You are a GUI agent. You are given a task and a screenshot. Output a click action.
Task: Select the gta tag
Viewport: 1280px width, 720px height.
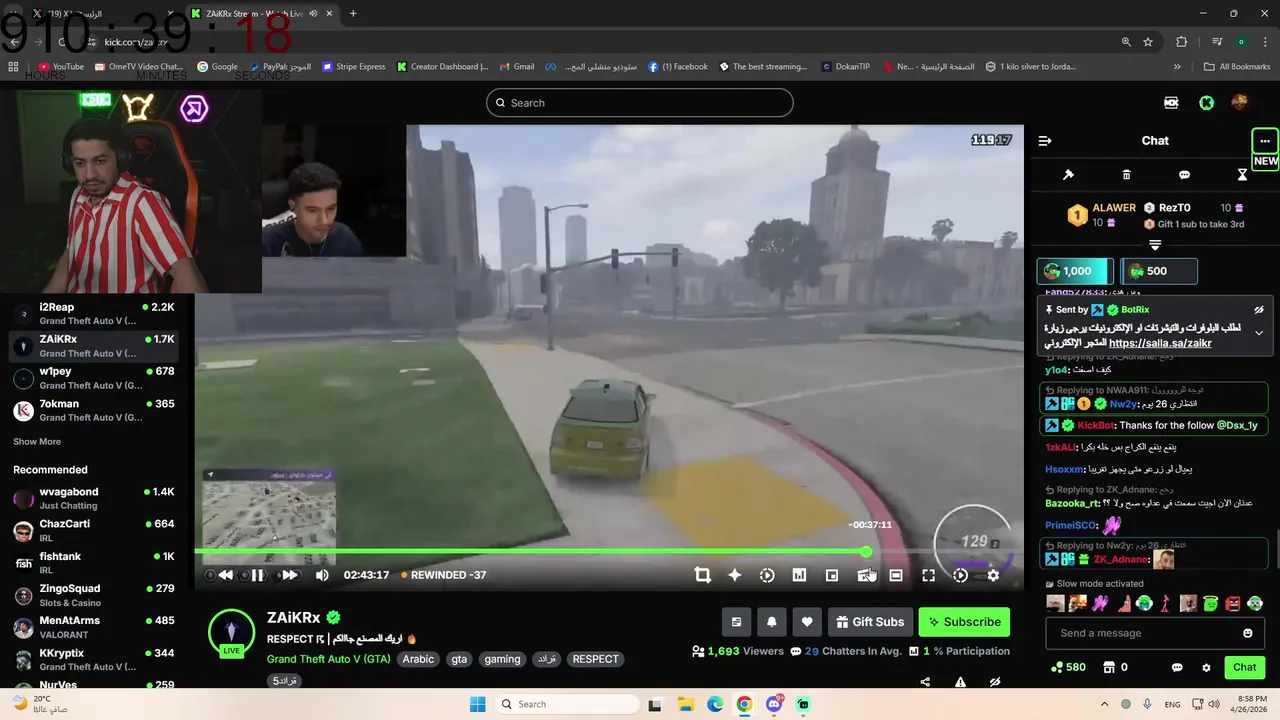459,659
